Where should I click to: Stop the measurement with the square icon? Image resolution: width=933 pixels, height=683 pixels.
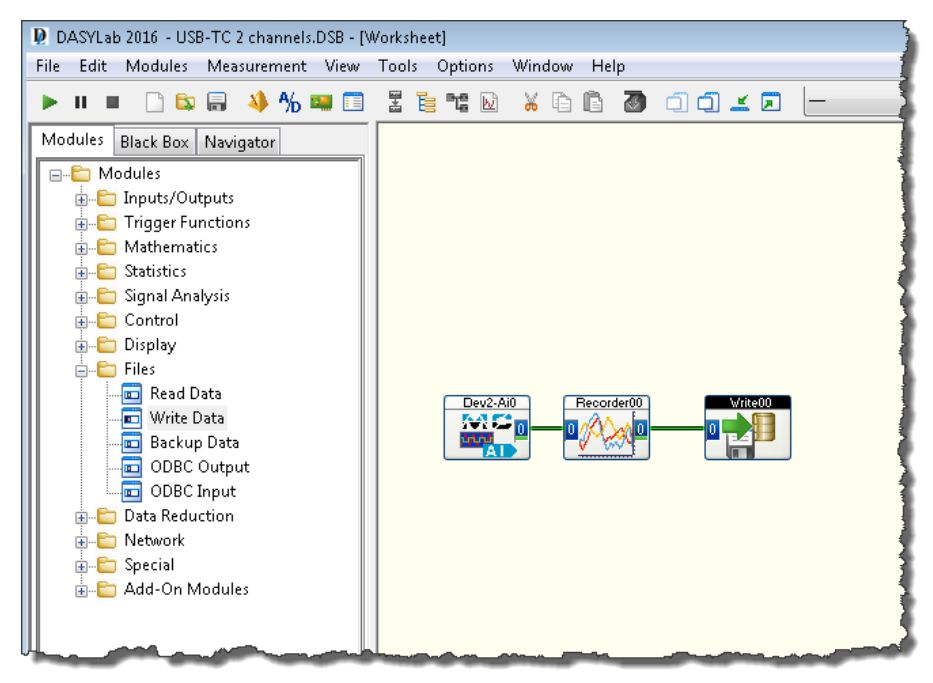[111, 102]
